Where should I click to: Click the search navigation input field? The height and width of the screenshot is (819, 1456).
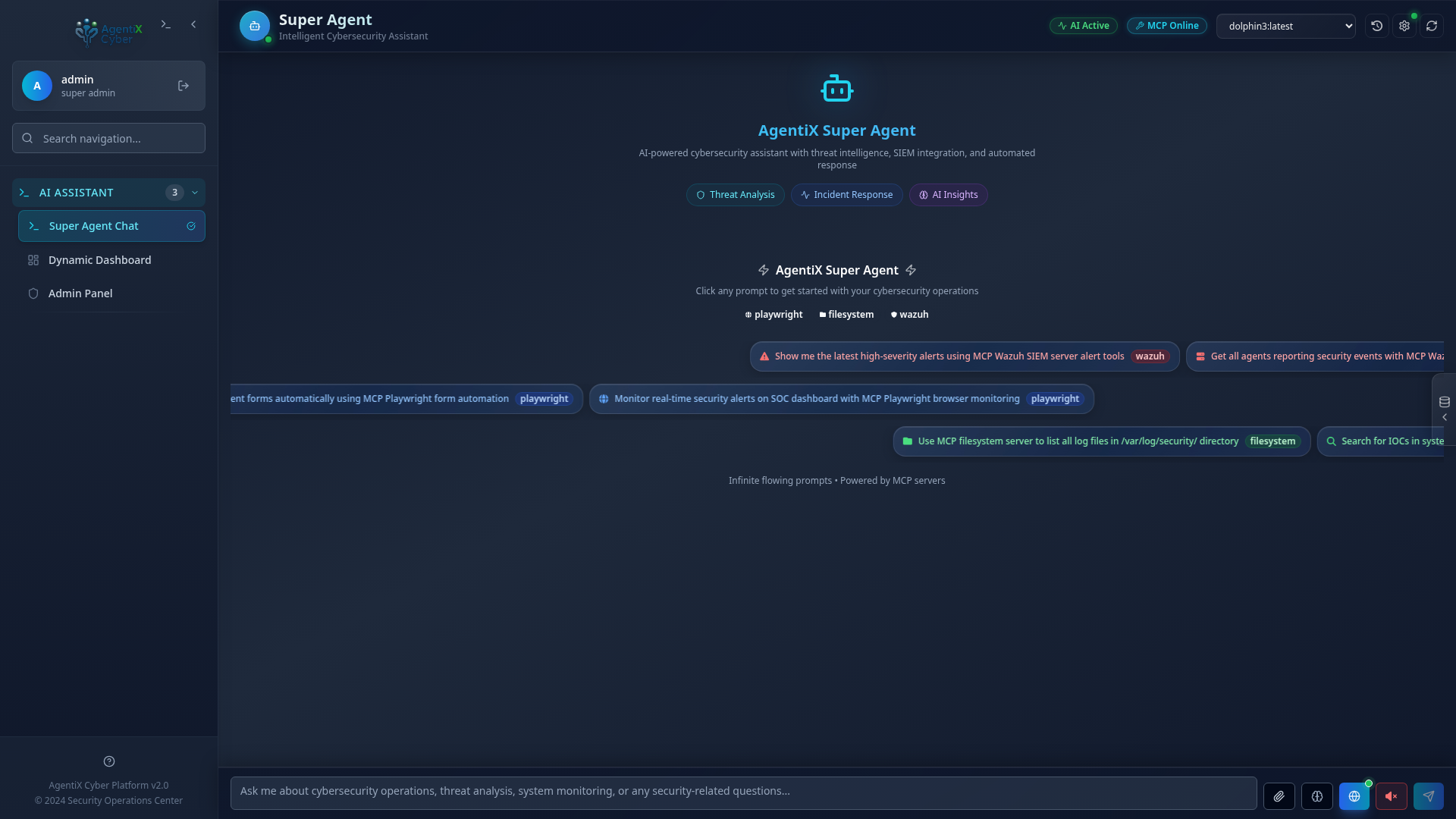tap(108, 138)
